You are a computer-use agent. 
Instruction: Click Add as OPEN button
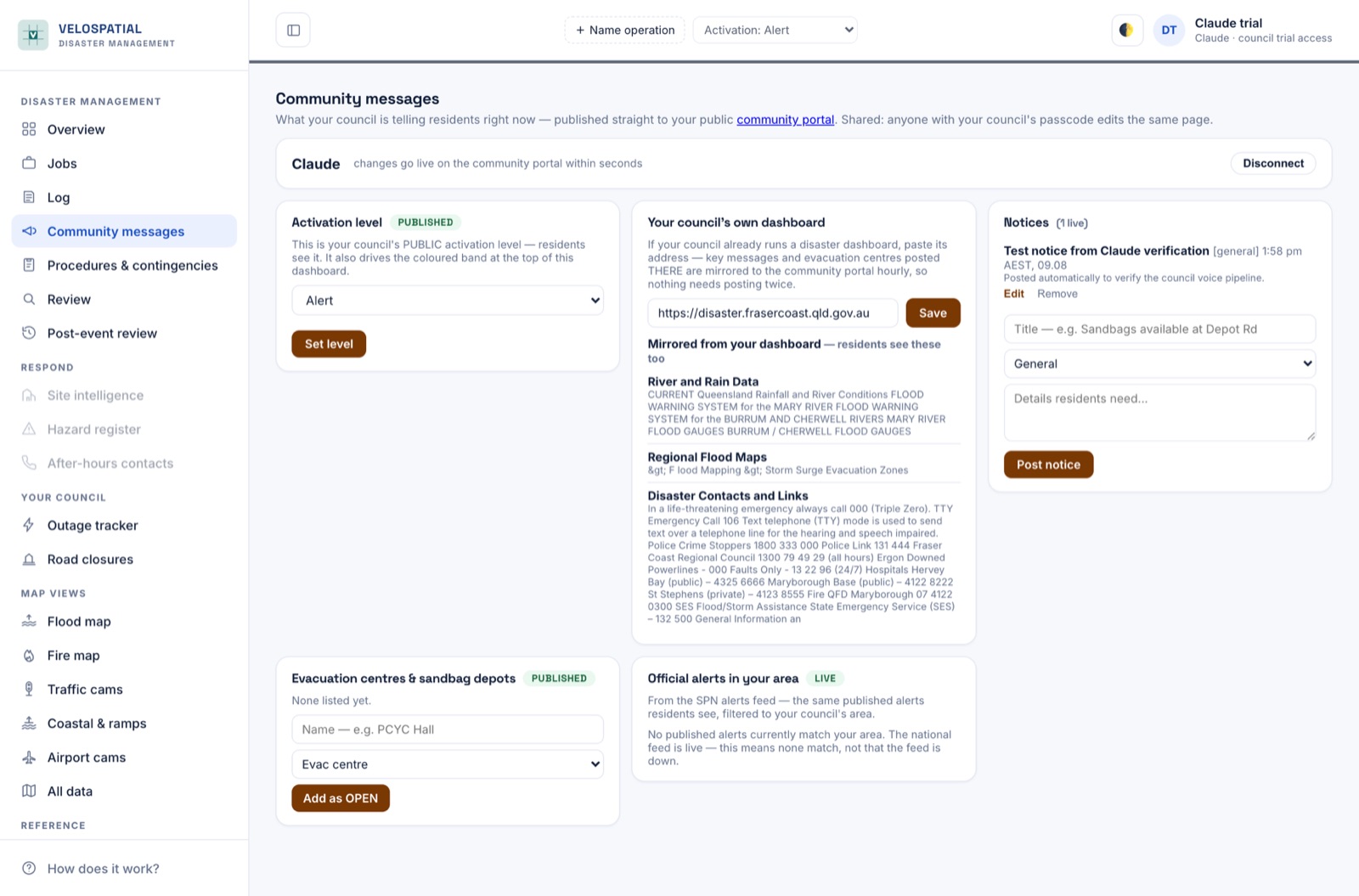click(341, 798)
